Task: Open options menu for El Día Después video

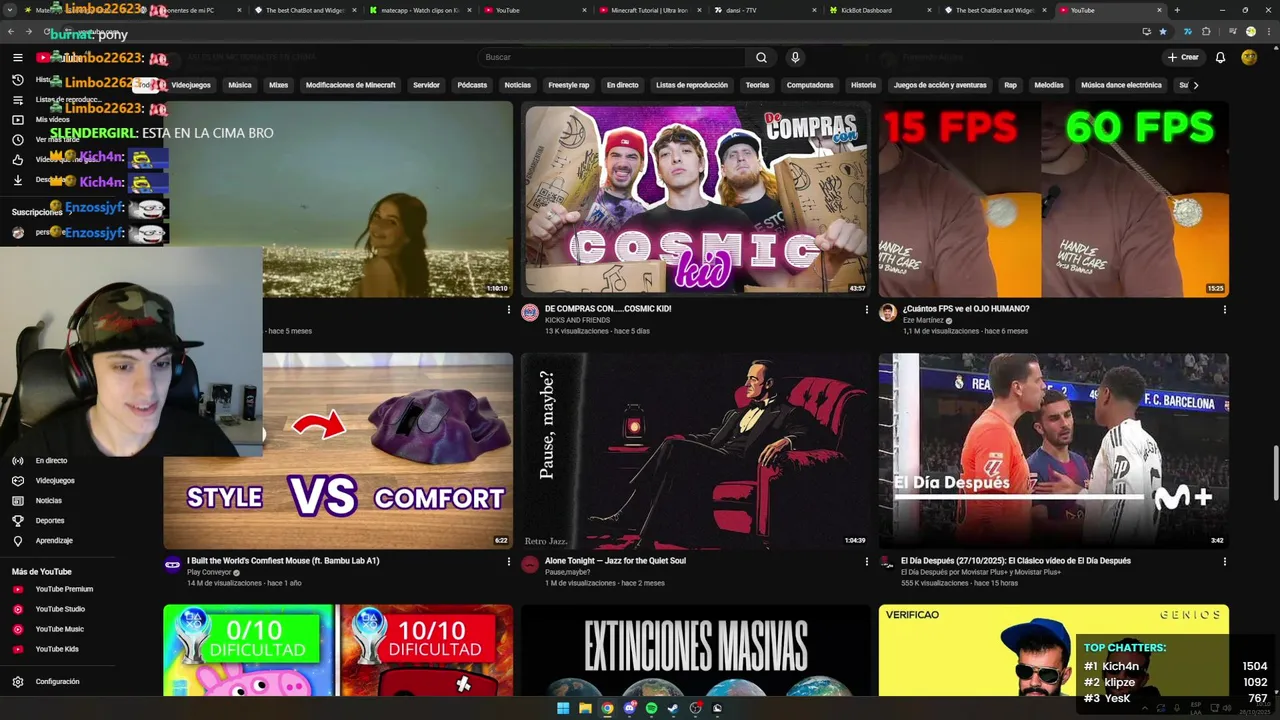Action: (1224, 562)
